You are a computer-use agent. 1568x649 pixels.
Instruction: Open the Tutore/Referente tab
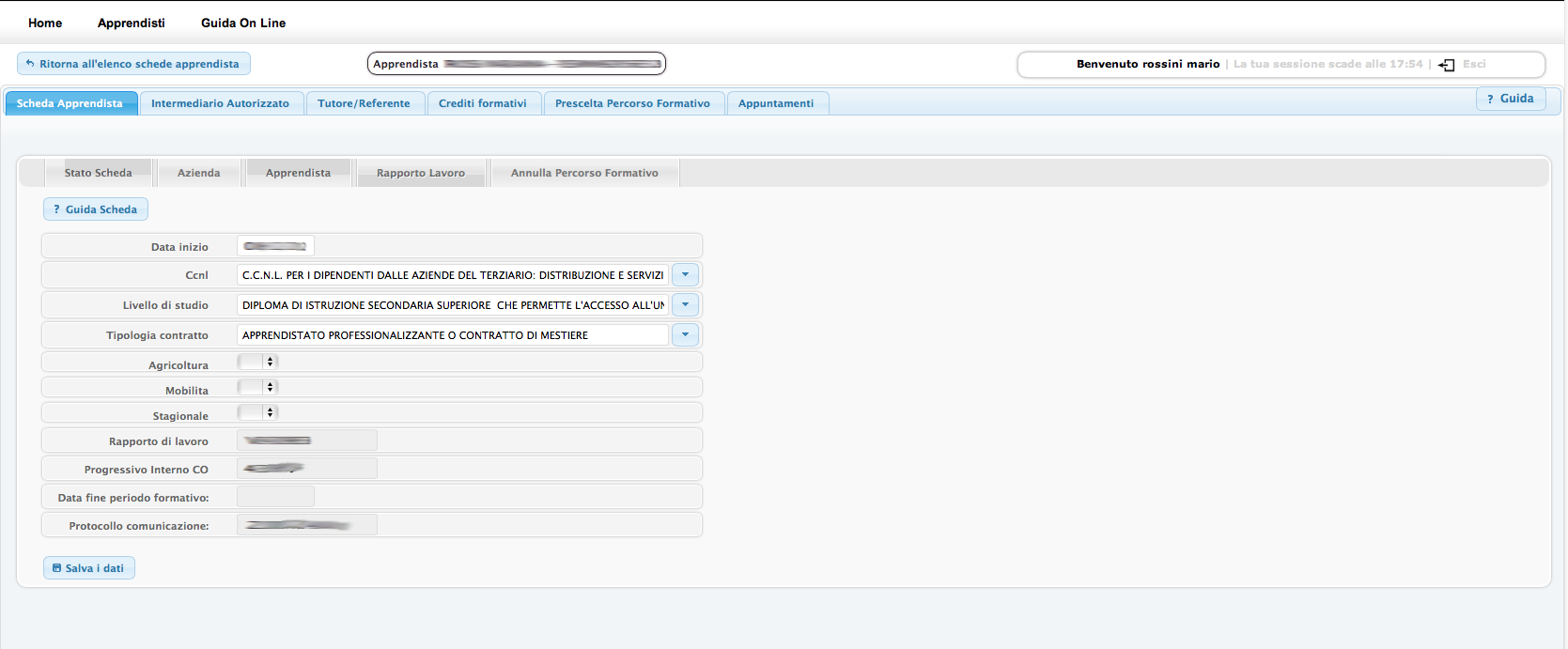(364, 103)
